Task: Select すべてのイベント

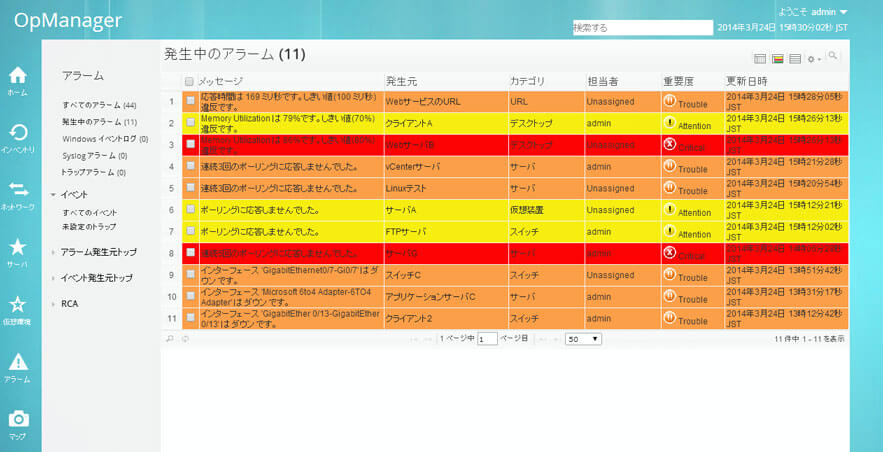Action: pos(90,213)
